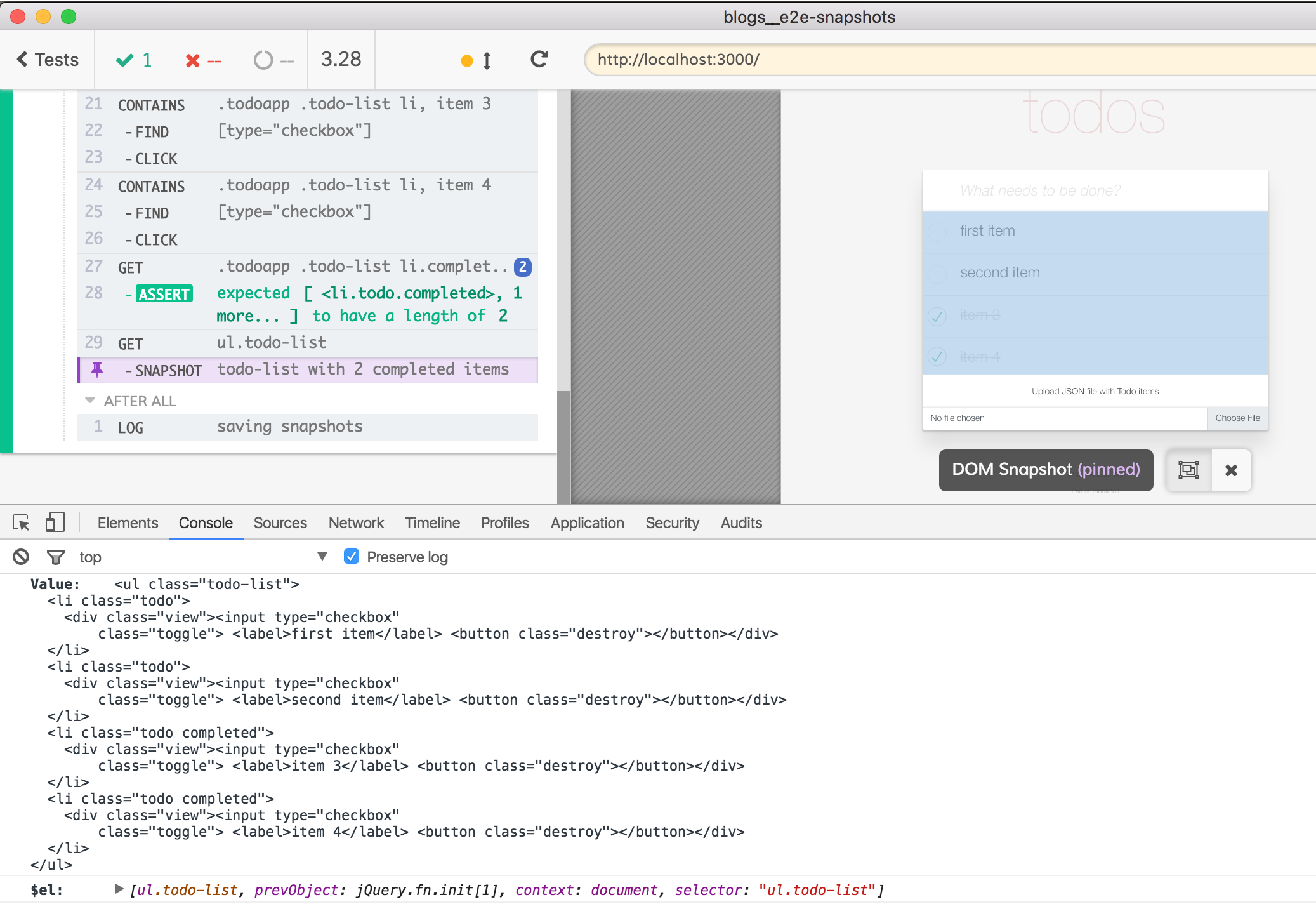The image size is (1316, 904).
Task: Select the inspect element tool
Action: (x=21, y=522)
